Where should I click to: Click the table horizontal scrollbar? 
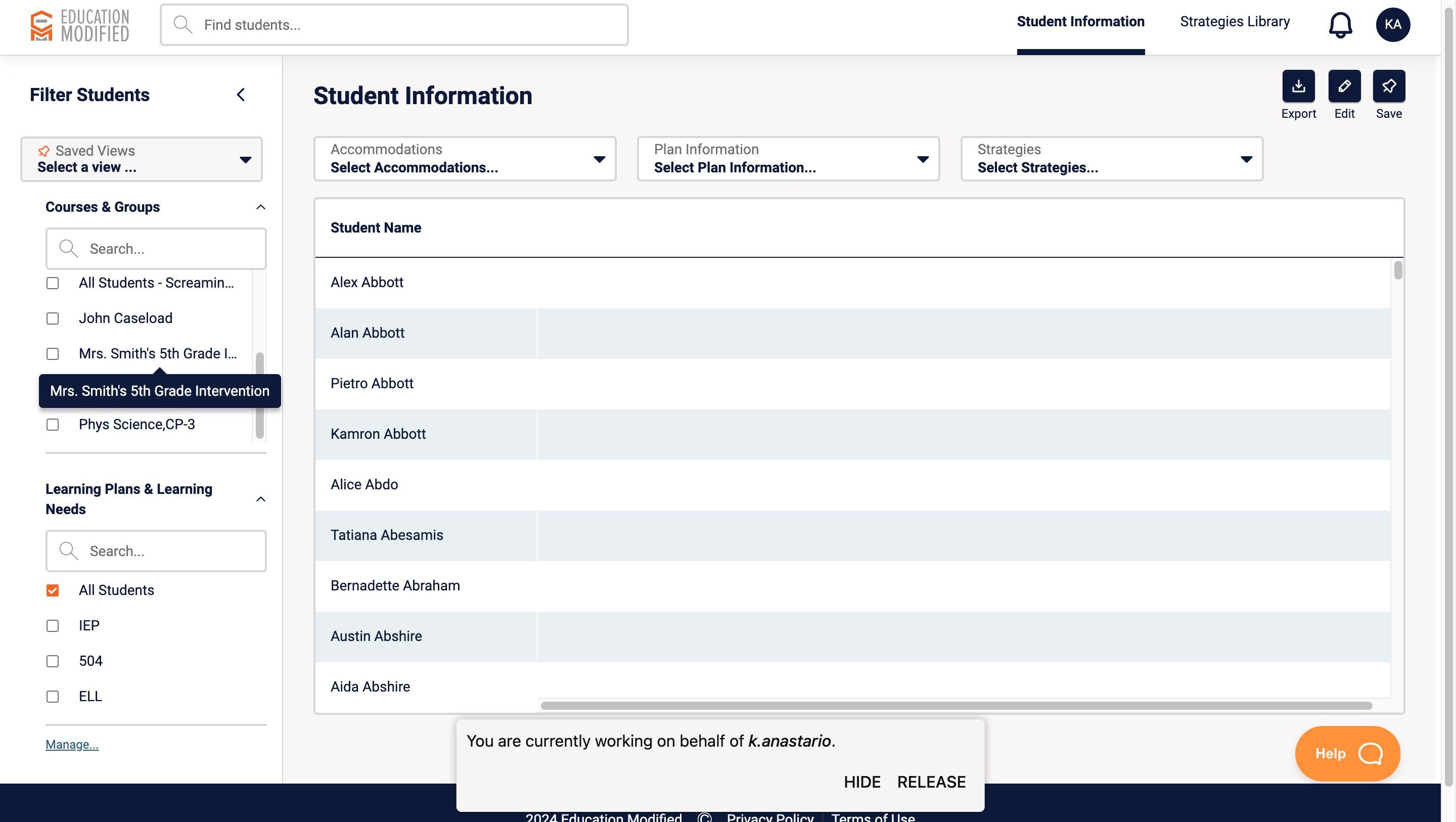coord(956,706)
